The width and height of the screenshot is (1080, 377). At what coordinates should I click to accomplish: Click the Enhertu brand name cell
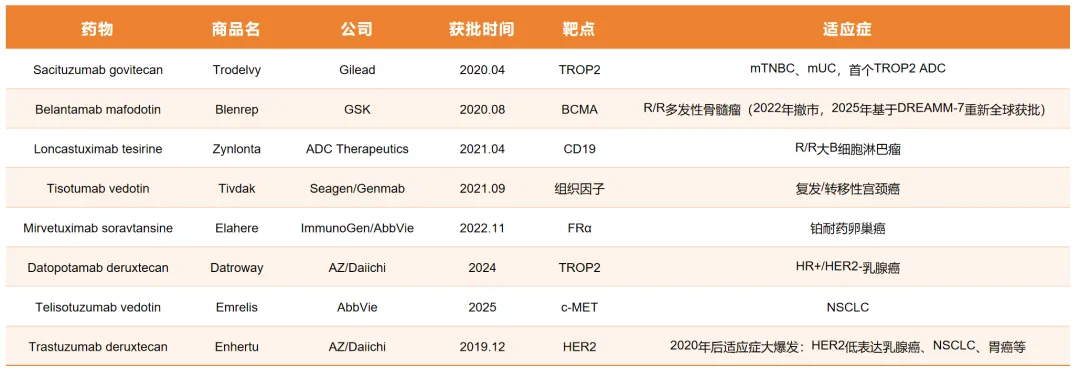click(236, 347)
